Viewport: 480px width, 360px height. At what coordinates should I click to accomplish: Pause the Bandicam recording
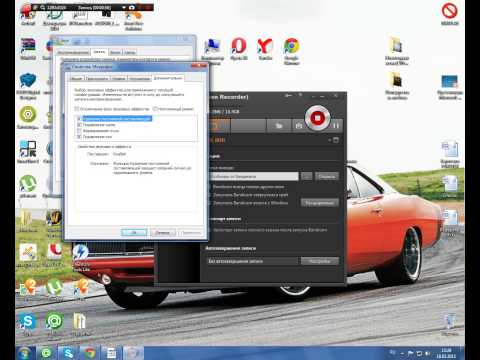pyautogui.click(x=336, y=125)
